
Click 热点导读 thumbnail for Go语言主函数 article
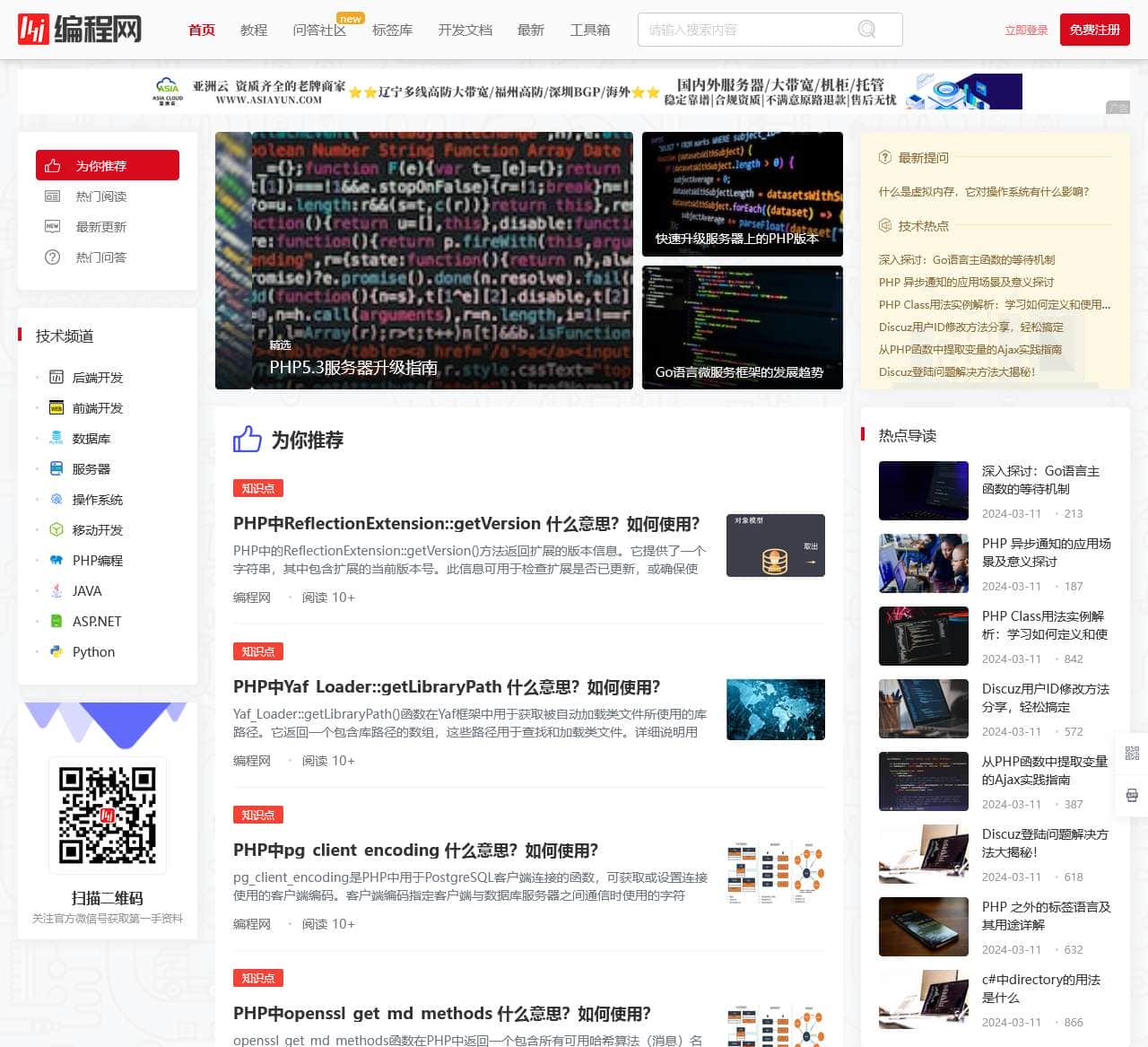click(x=924, y=491)
